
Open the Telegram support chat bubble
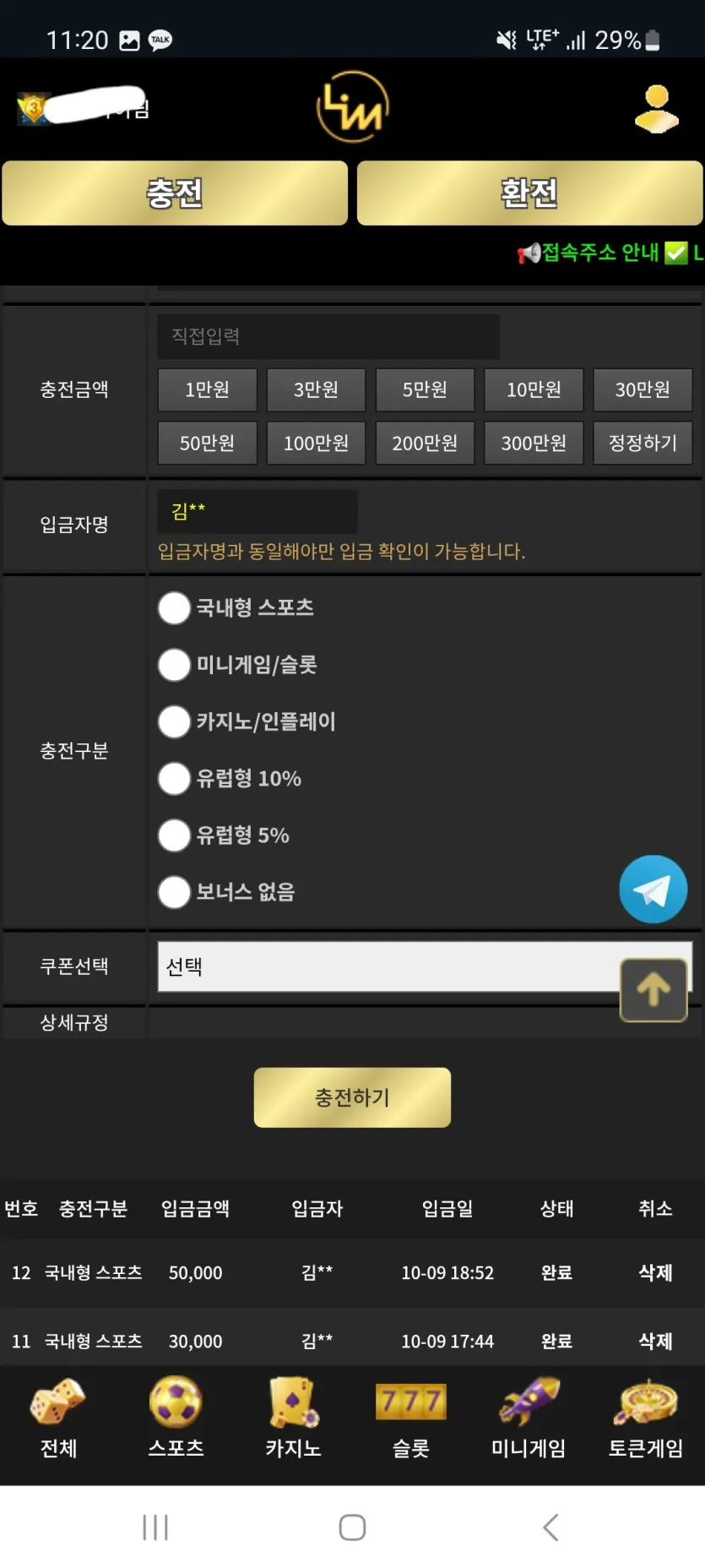(653, 889)
